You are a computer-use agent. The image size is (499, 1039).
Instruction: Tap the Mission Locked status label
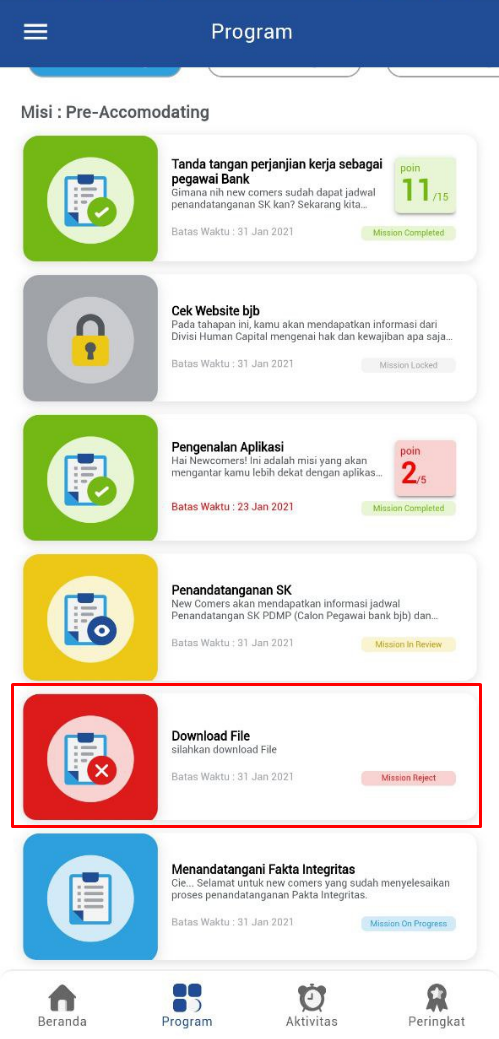(408, 365)
